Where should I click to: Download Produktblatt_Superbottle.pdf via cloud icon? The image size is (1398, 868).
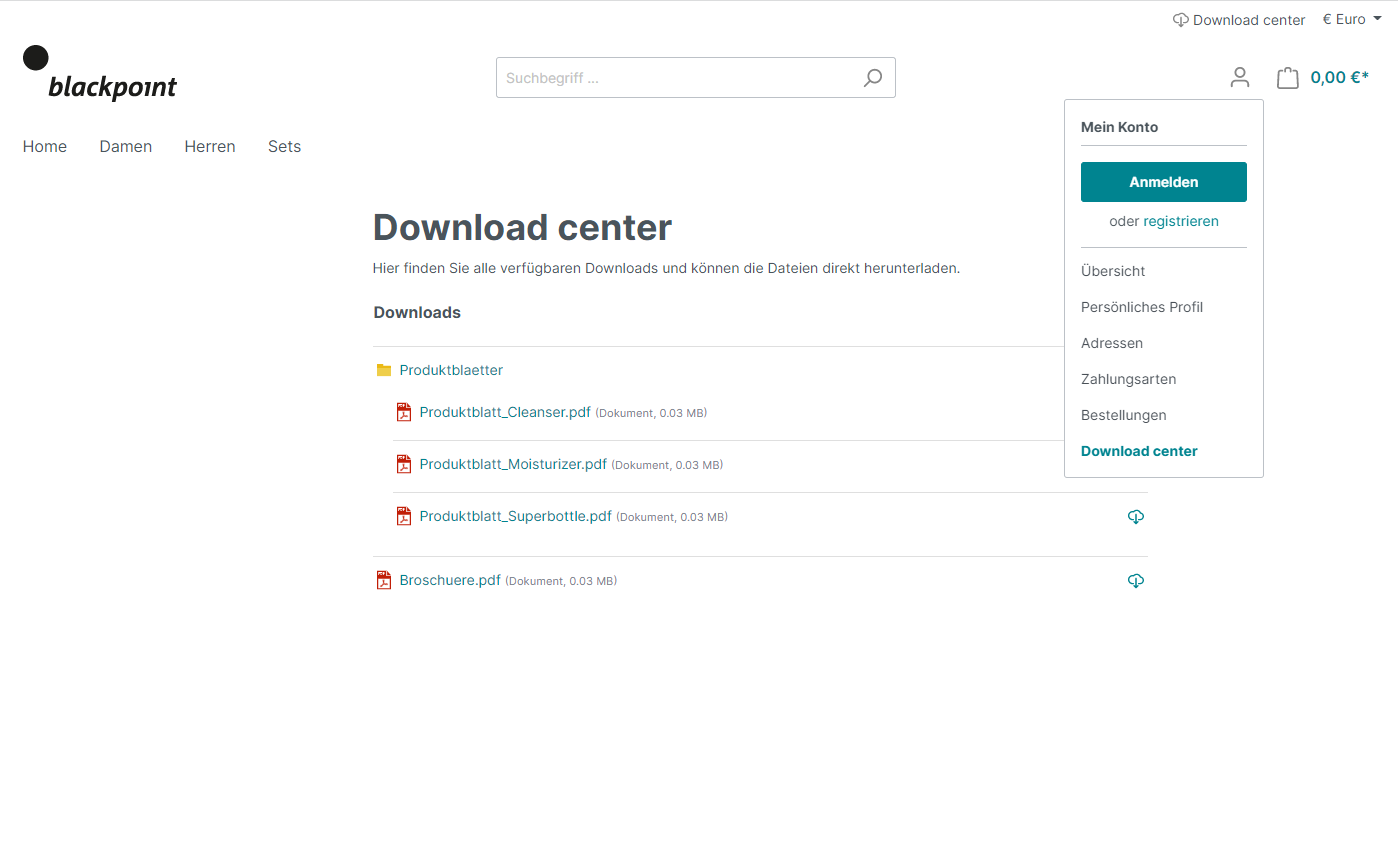(x=1136, y=517)
